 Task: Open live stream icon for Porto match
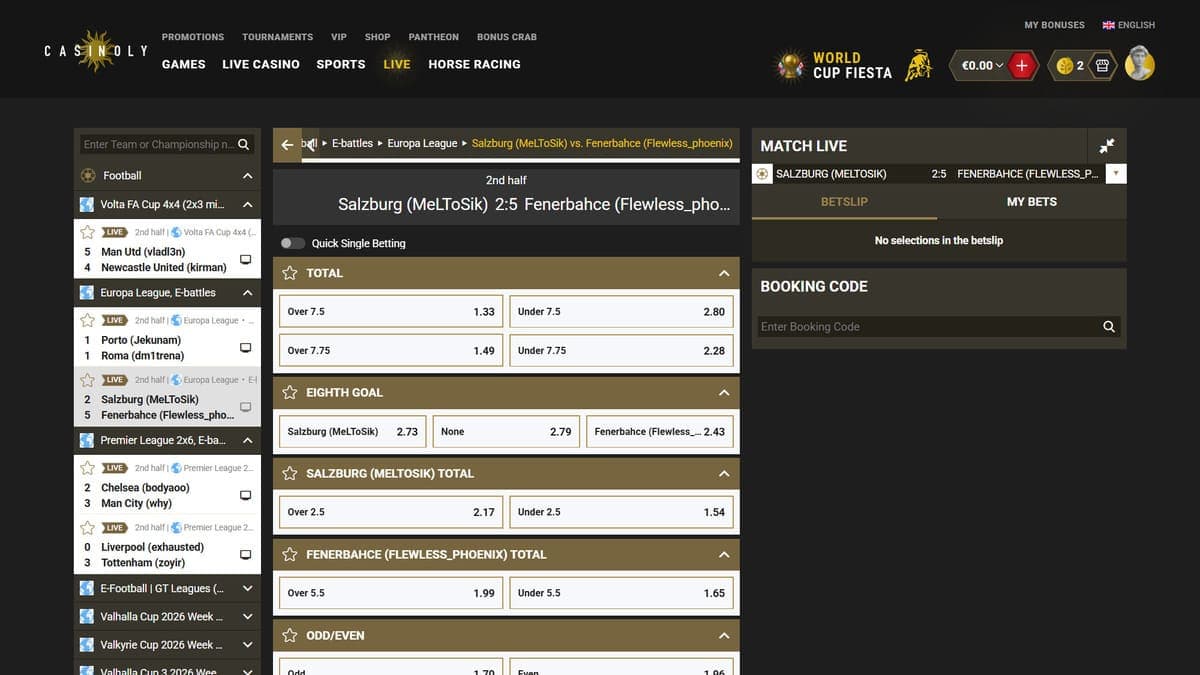pos(246,348)
